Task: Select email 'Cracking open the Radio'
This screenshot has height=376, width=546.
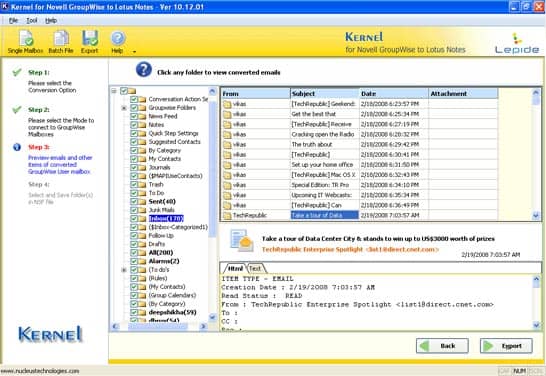Action: [x=323, y=134]
